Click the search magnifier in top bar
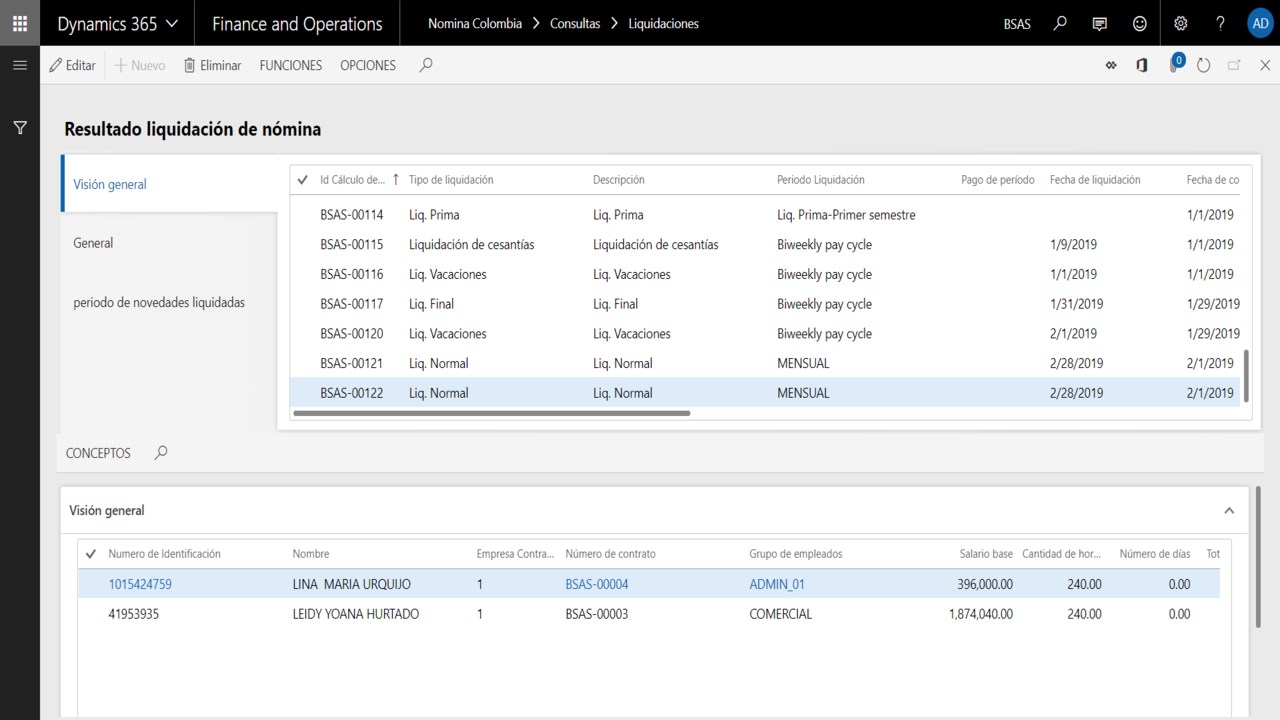The width and height of the screenshot is (1280, 720). point(1060,23)
